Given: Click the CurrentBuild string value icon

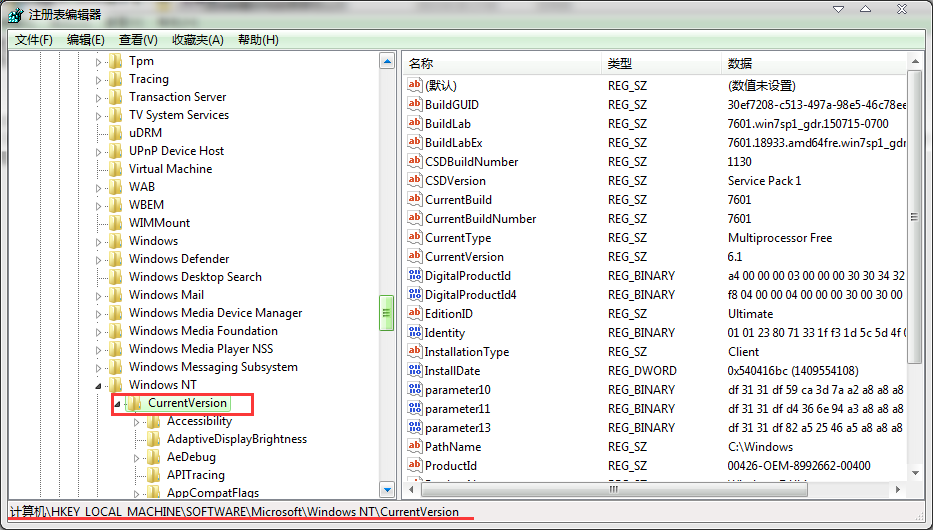Looking at the screenshot, I should coord(415,199).
